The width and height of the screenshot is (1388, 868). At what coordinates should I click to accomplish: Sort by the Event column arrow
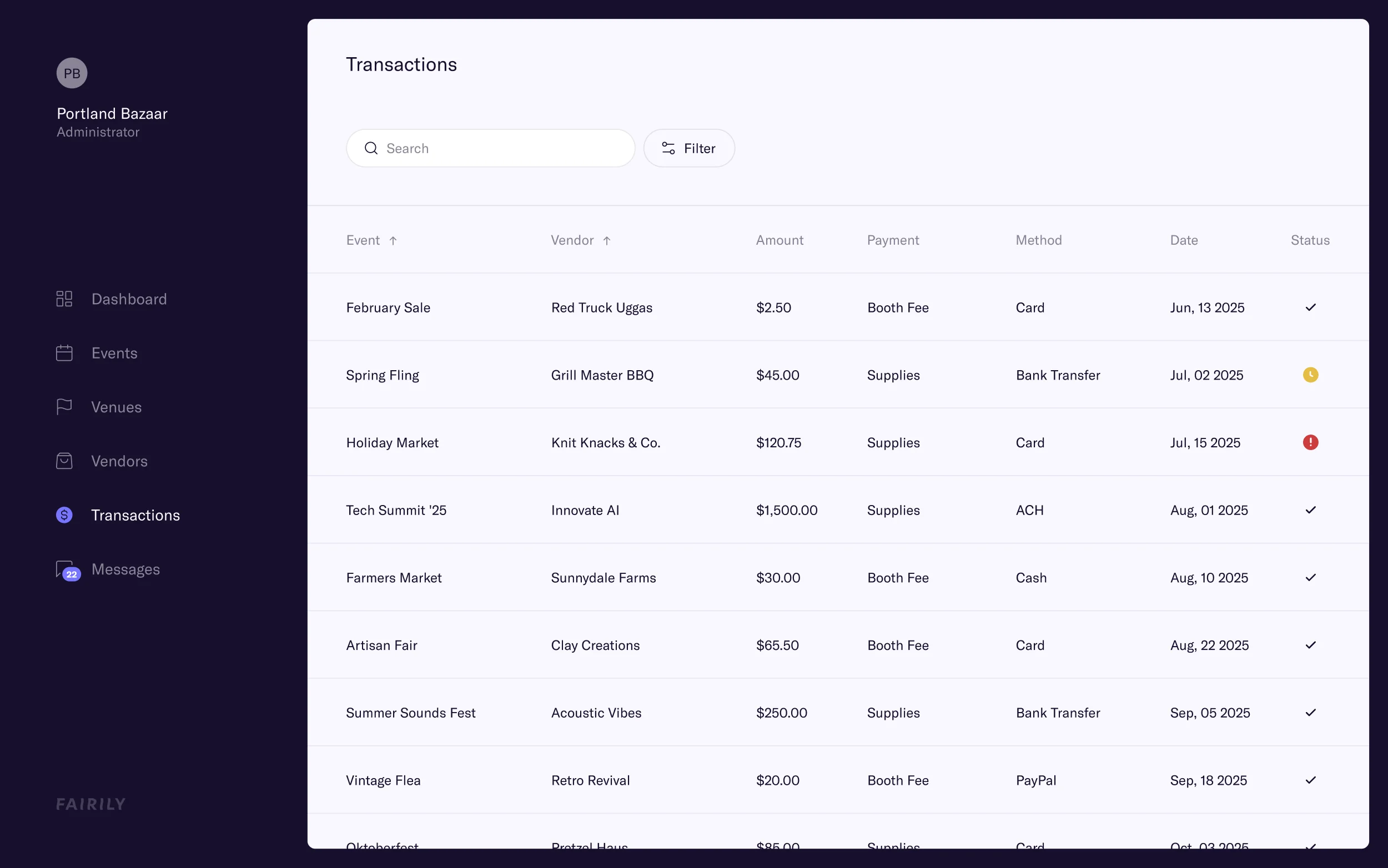coord(393,240)
